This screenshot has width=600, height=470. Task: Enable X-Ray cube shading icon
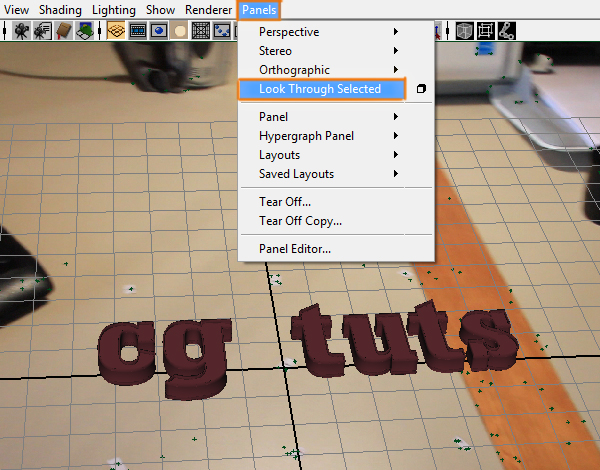coord(465,31)
